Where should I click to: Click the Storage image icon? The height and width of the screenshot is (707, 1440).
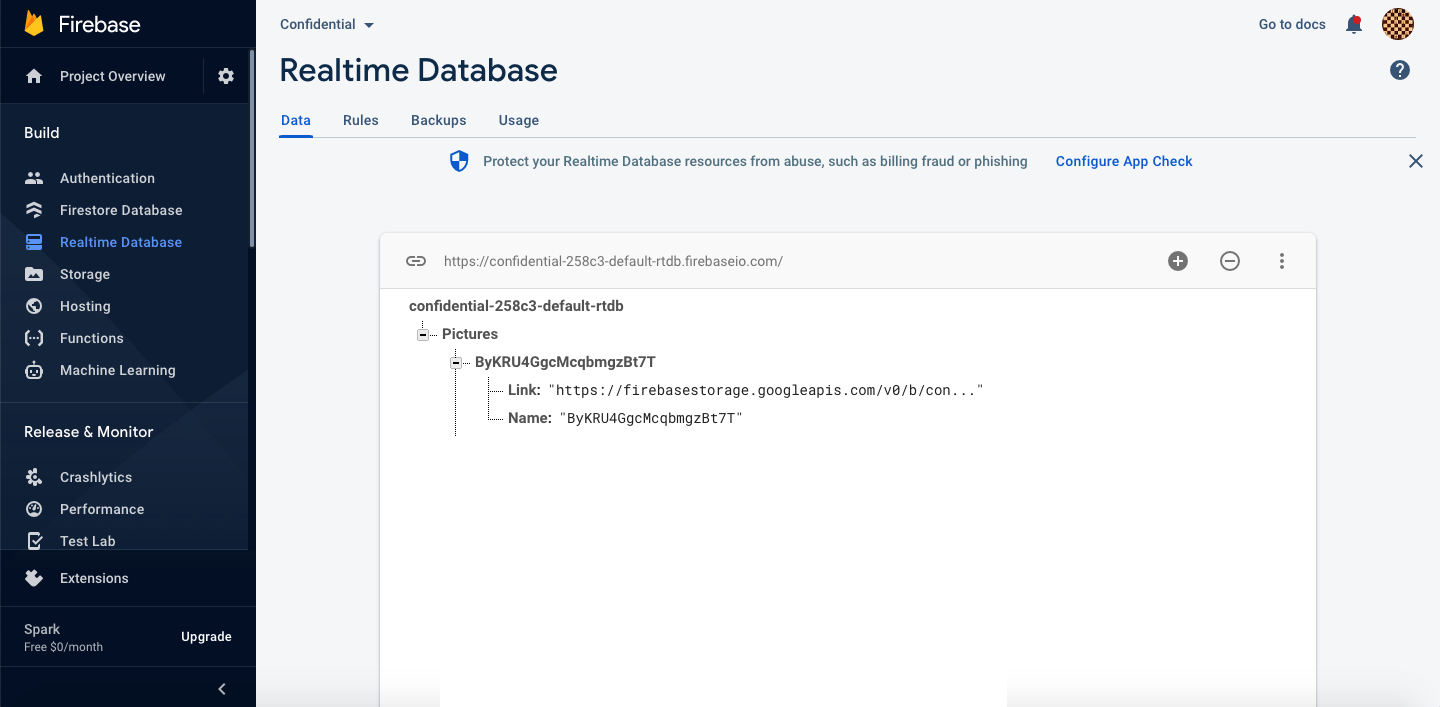point(34,274)
